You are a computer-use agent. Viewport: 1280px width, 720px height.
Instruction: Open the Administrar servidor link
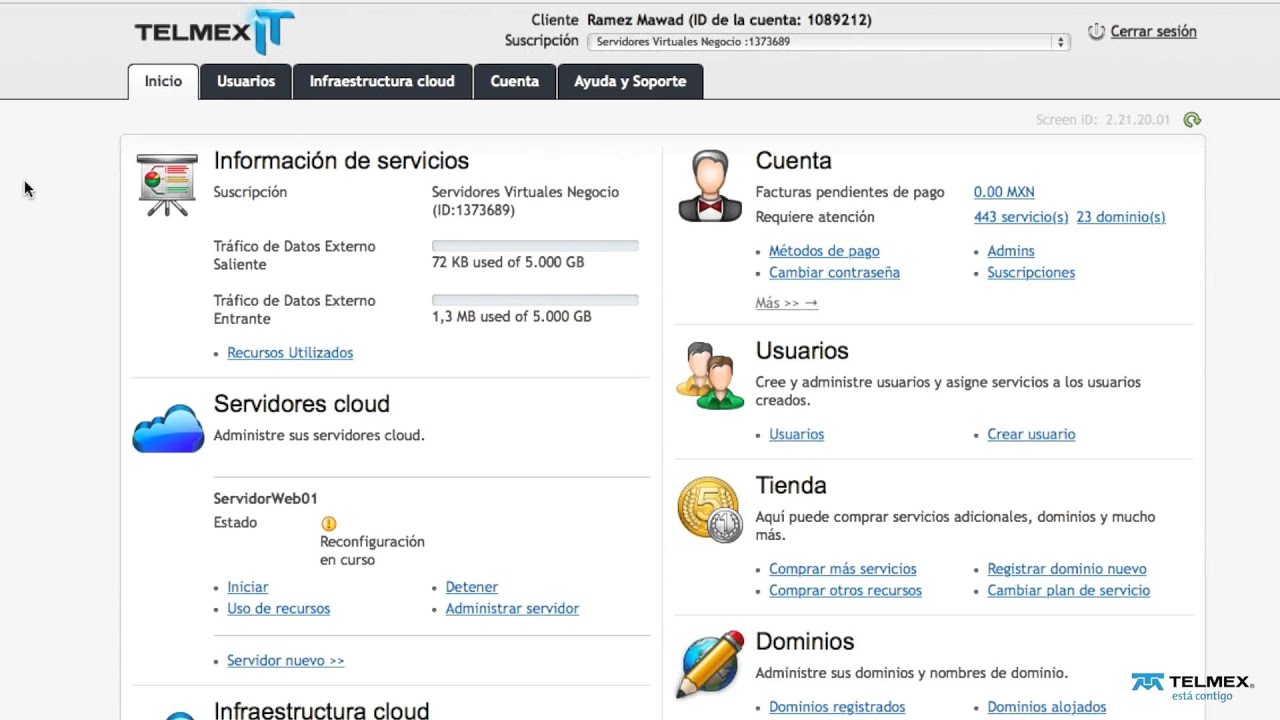coord(512,609)
